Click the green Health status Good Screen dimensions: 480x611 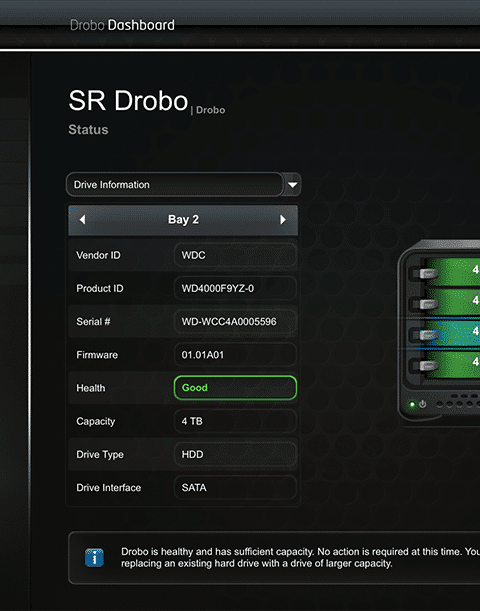pos(235,388)
